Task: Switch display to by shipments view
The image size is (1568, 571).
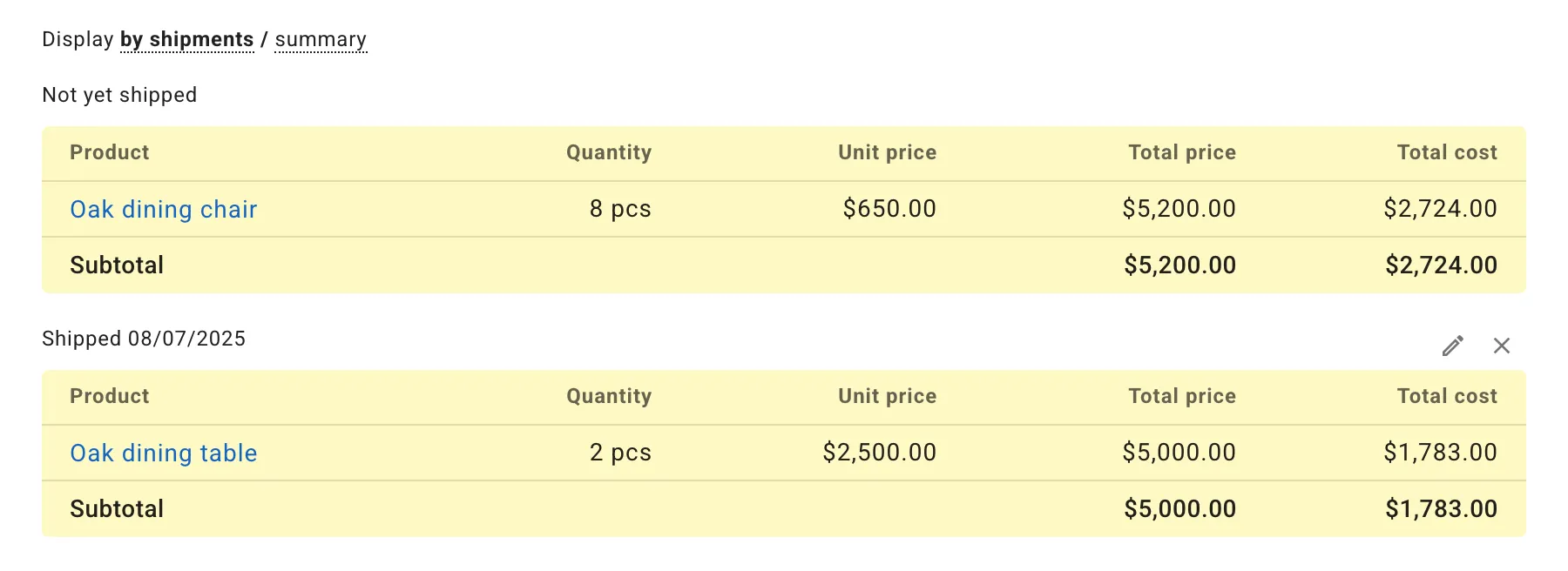Action: point(186,40)
